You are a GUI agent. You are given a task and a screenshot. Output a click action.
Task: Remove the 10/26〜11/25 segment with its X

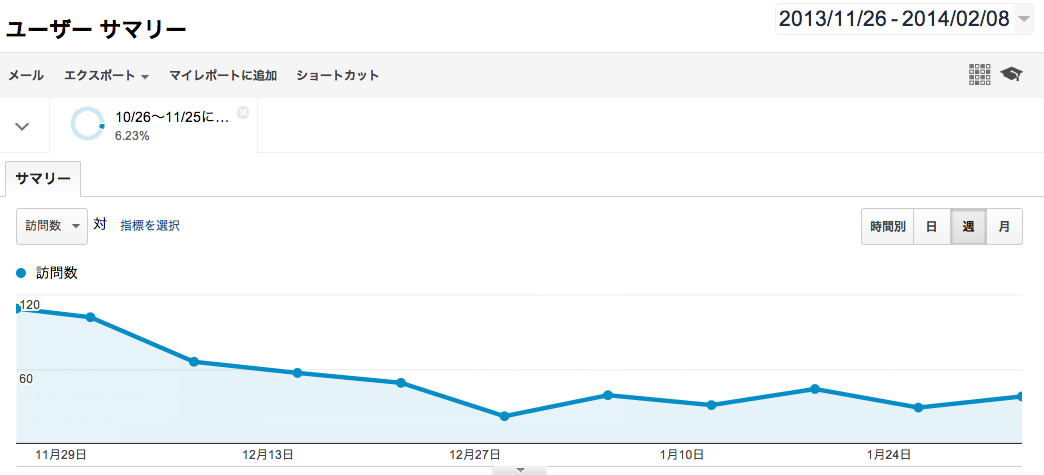point(243,112)
